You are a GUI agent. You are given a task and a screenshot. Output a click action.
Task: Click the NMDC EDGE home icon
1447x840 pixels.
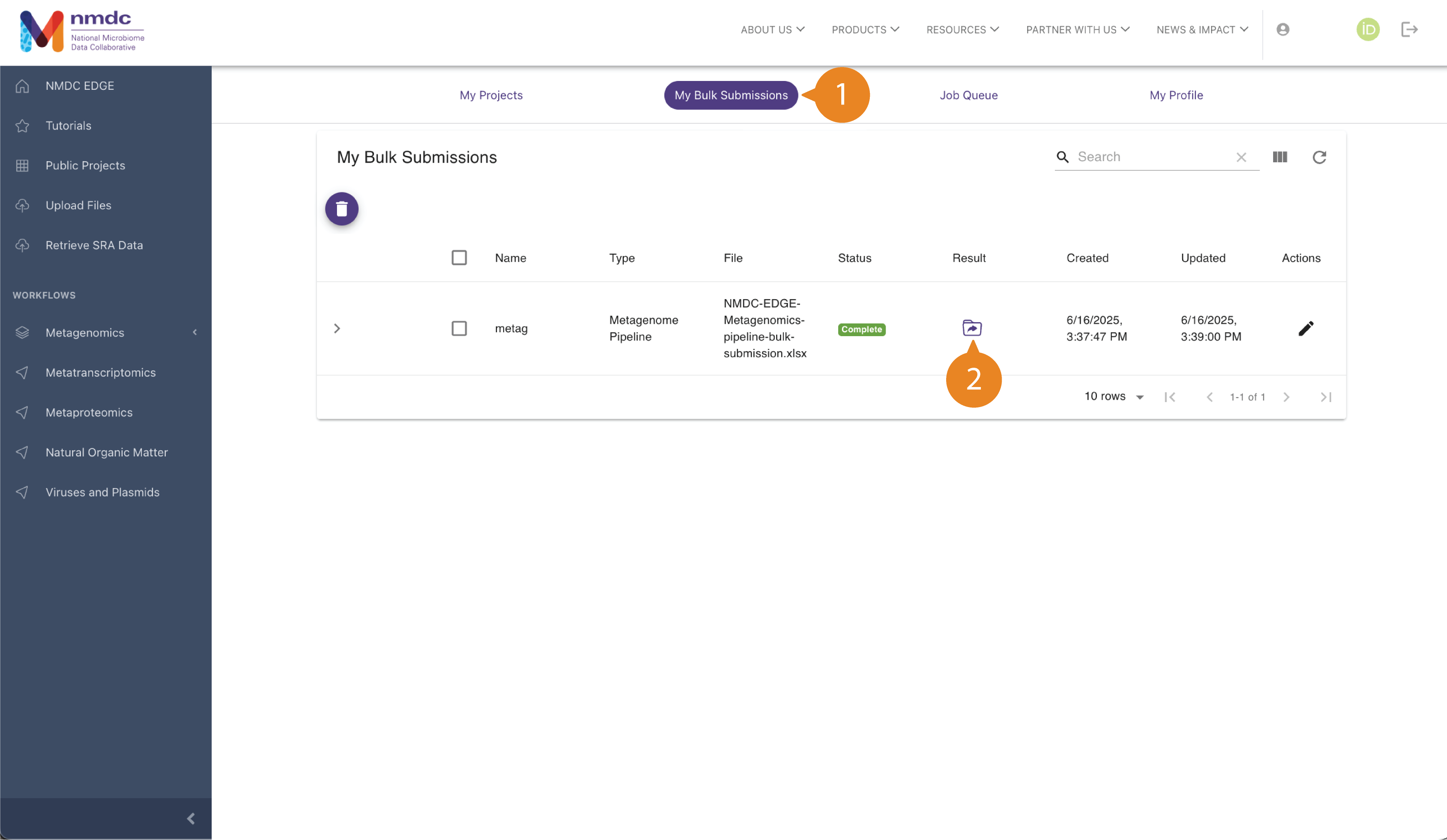(22, 86)
